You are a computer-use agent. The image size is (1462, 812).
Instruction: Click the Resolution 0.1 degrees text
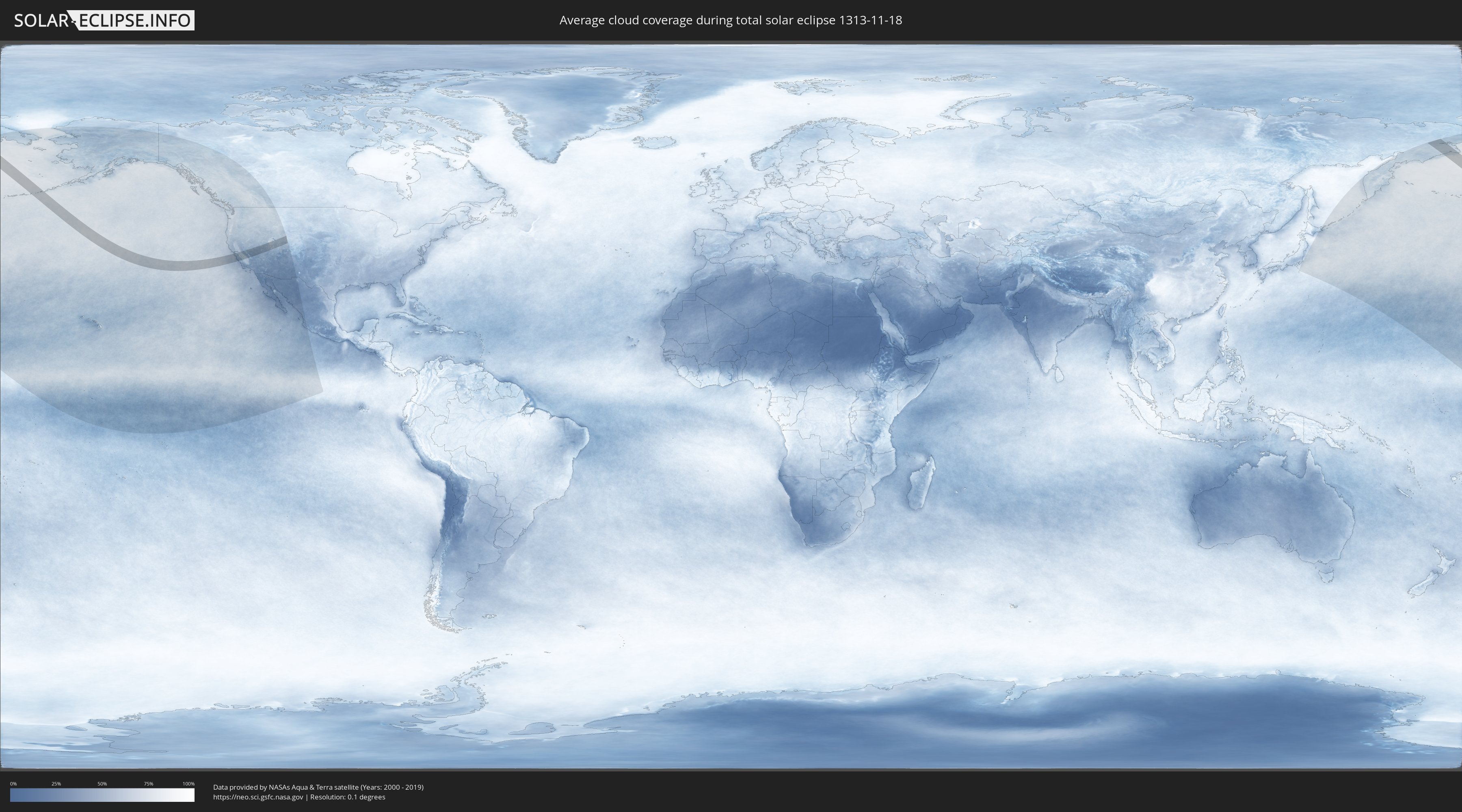tap(347, 797)
